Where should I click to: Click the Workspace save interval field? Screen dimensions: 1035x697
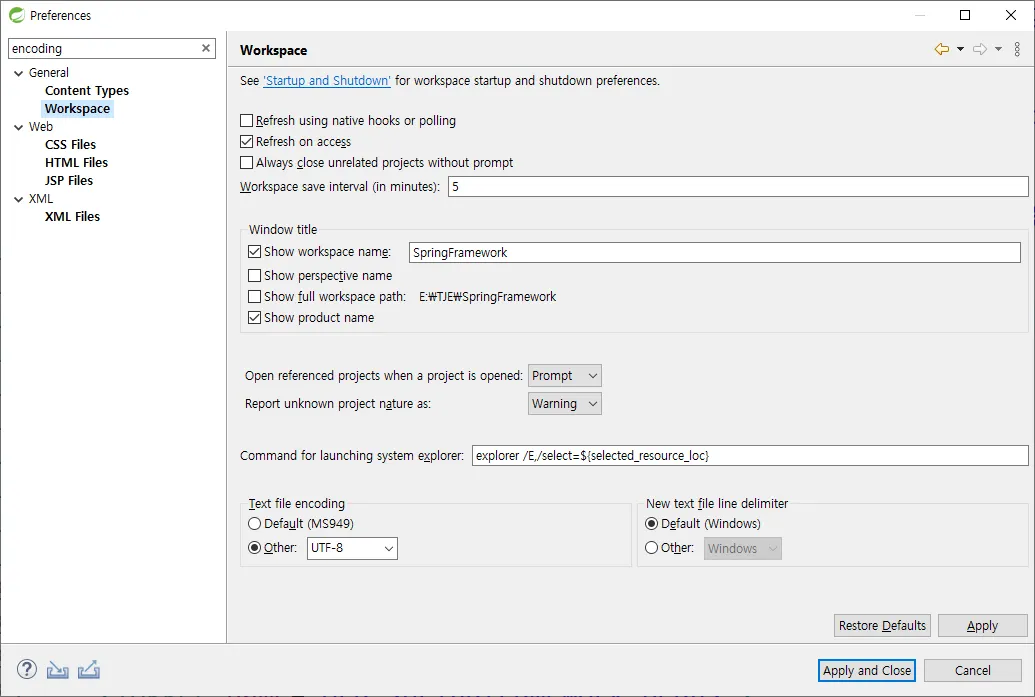click(x=737, y=187)
